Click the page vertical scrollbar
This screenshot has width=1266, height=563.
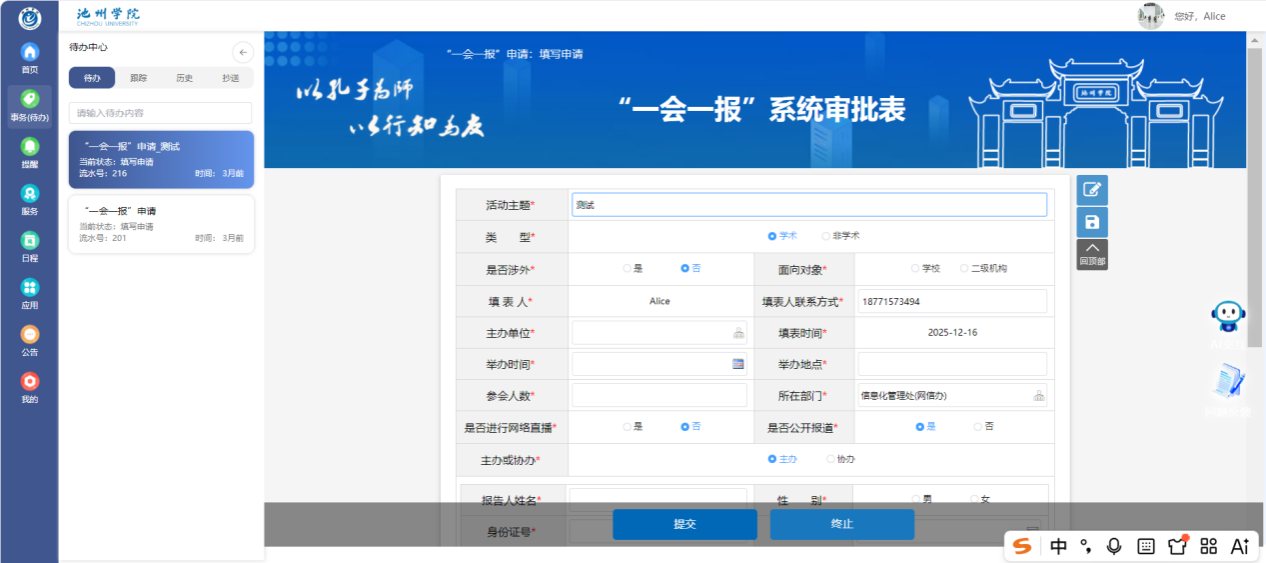1254,200
